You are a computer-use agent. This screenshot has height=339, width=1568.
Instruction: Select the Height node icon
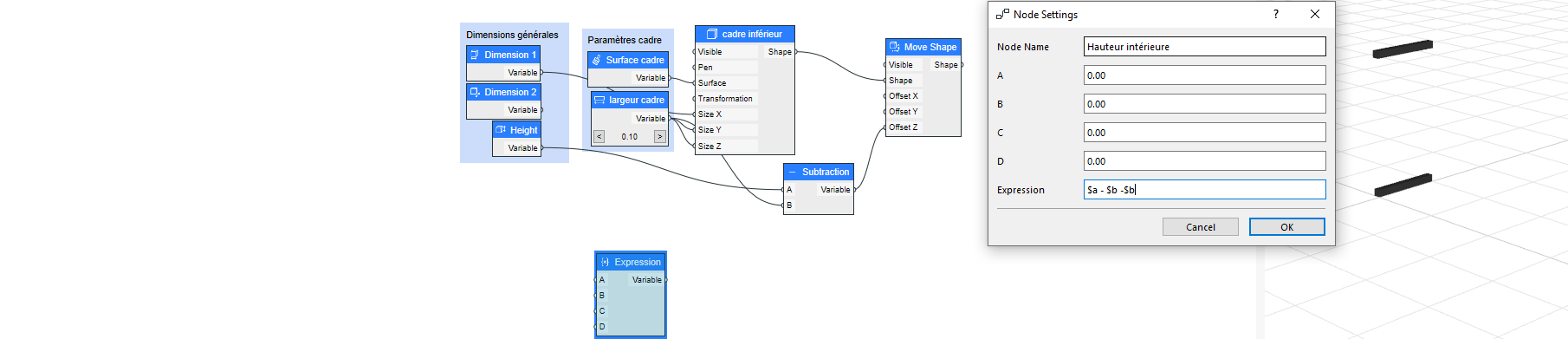tap(501, 130)
